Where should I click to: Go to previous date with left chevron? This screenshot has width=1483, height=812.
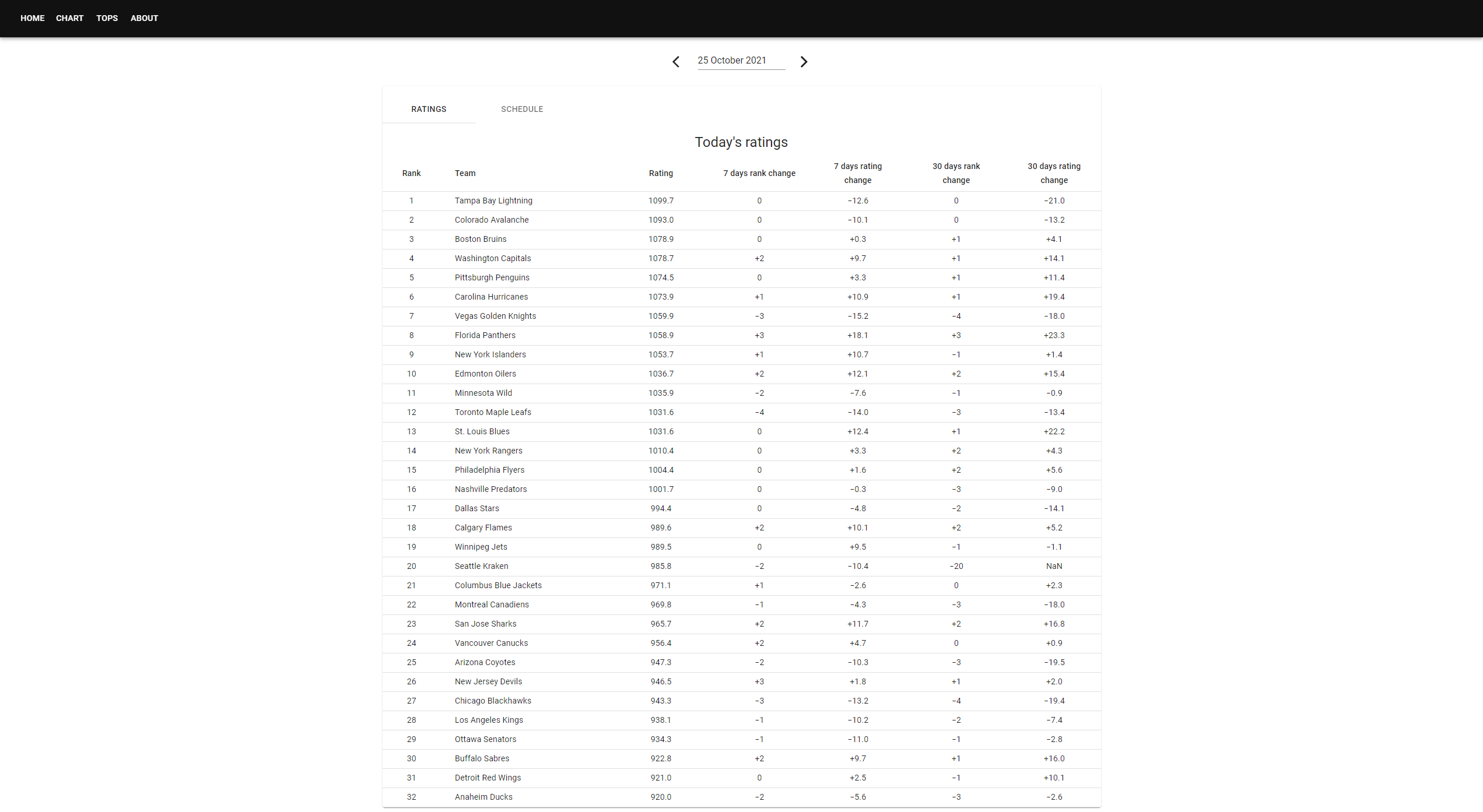[x=676, y=62]
